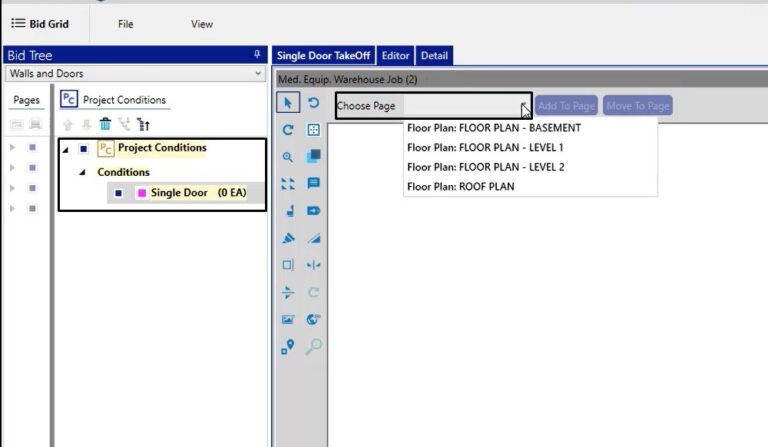Select the comment speech bubble tool
Screen dimensions: 768x447
pos(313,183)
